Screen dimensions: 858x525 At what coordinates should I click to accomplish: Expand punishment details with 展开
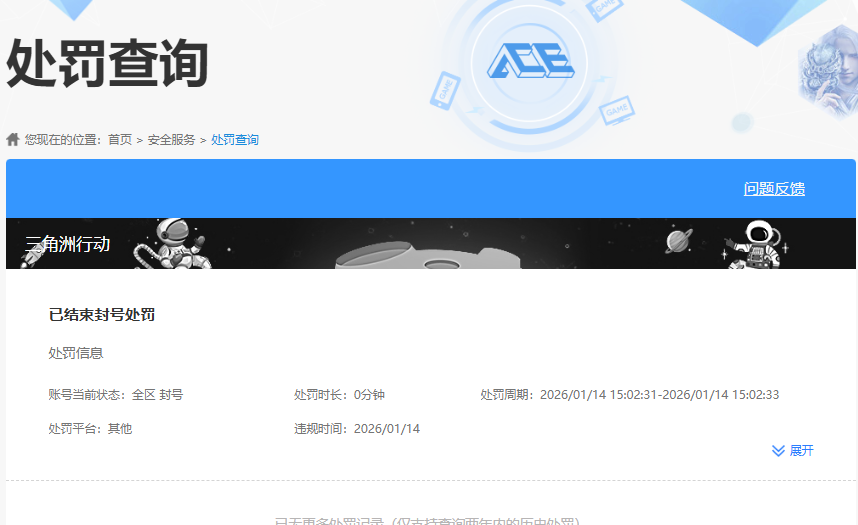(x=792, y=451)
